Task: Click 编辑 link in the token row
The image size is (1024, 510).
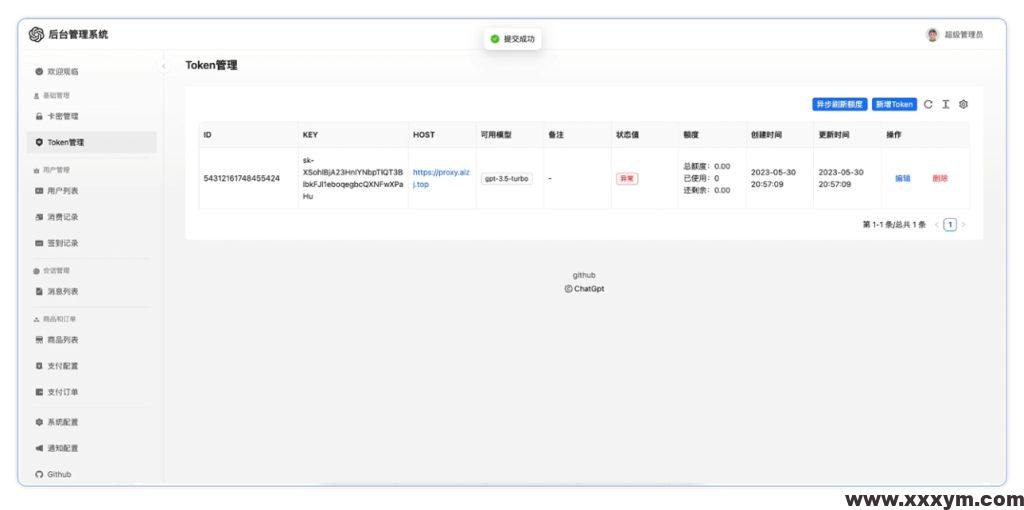Action: point(902,178)
